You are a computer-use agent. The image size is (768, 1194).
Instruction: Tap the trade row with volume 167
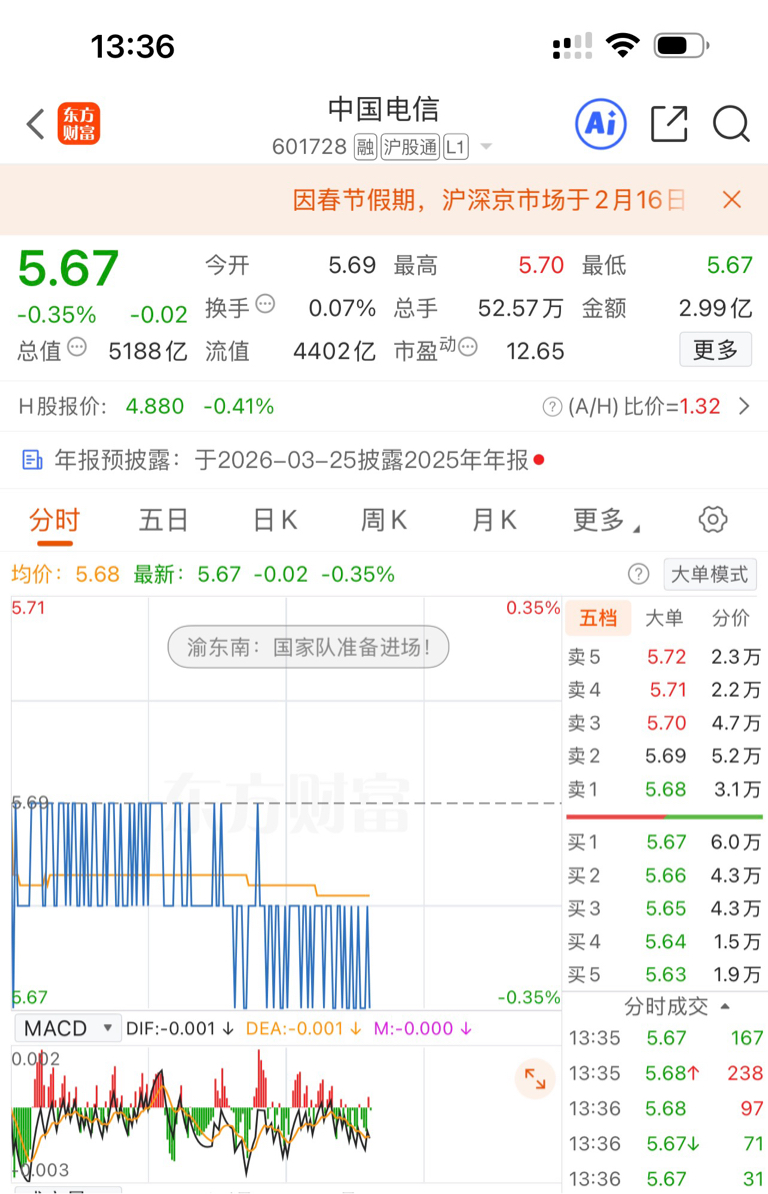point(665,1039)
